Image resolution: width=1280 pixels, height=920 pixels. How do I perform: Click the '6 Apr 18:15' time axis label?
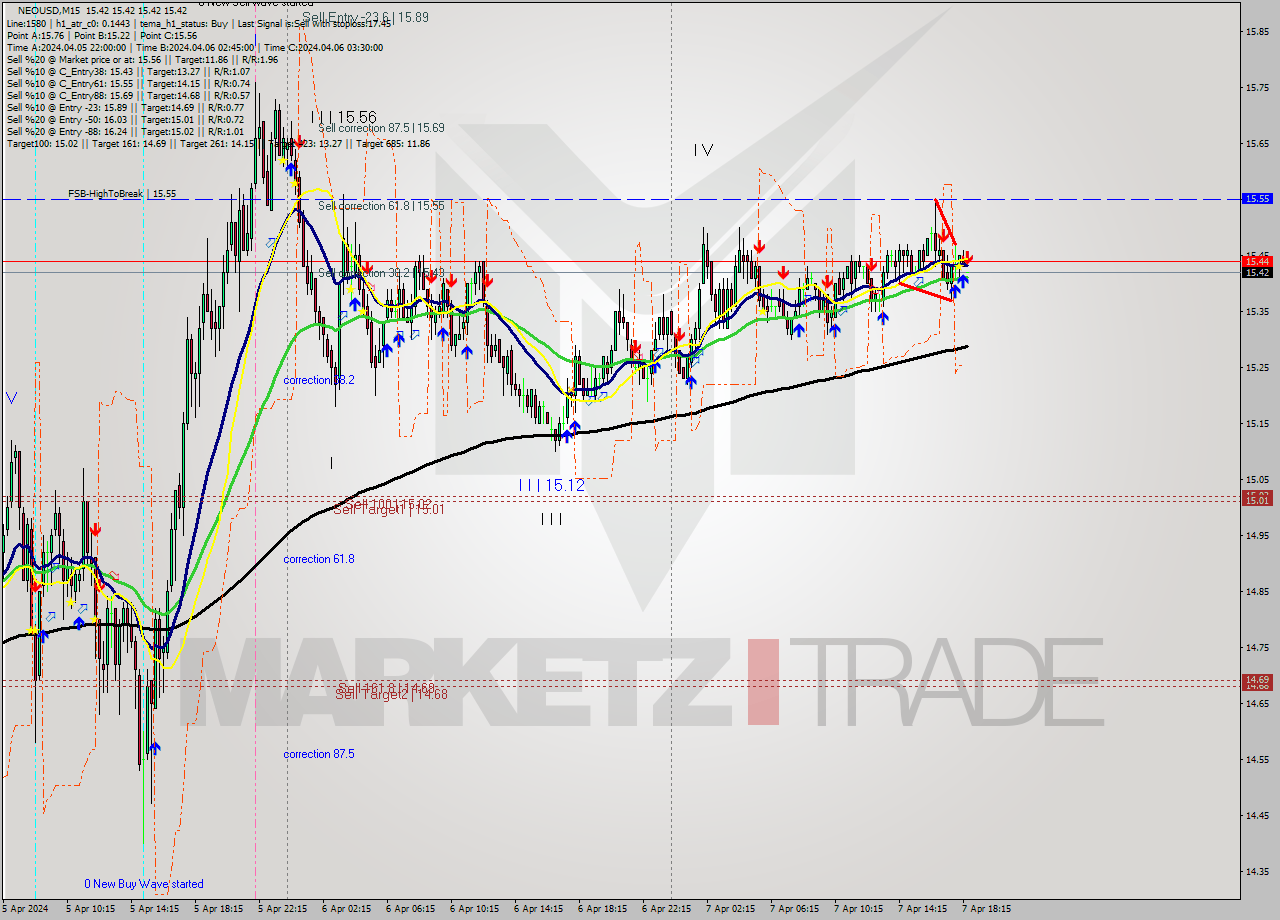pos(602,909)
